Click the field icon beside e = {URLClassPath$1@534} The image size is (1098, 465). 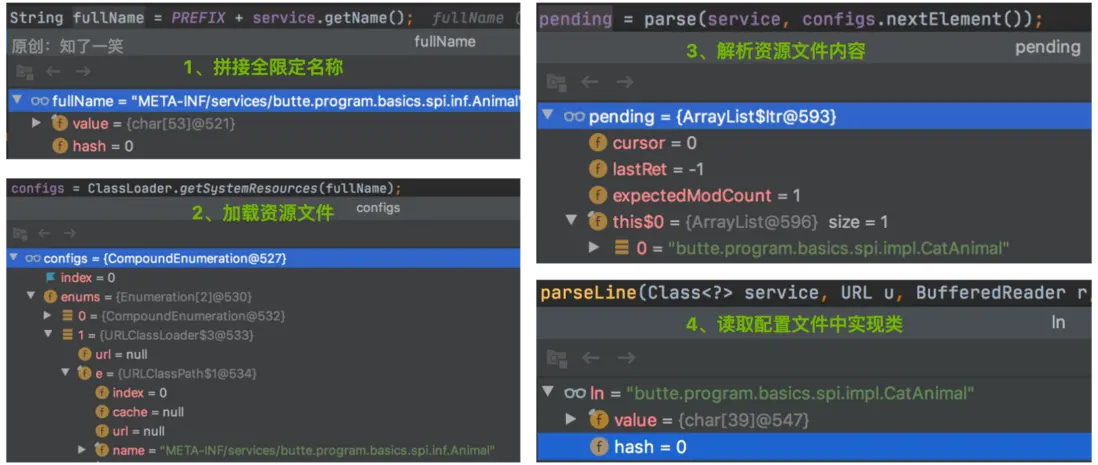85,373
